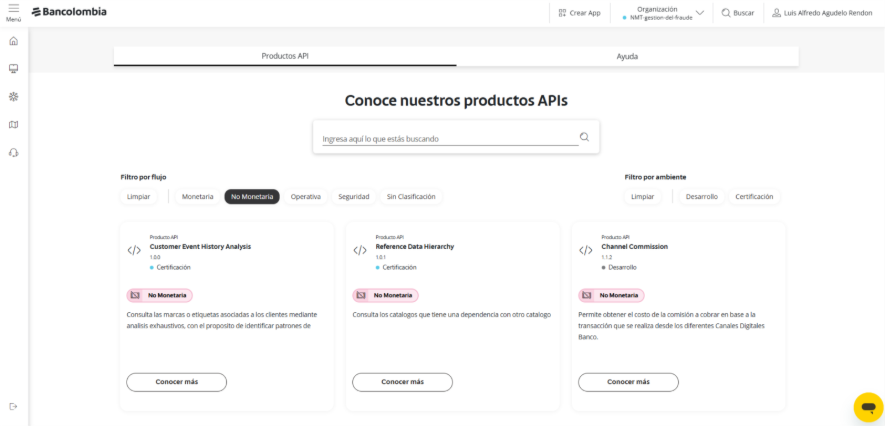Image resolution: width=885 pixels, height=426 pixels.
Task: Click the monitor icon in sidebar
Action: coord(13,69)
